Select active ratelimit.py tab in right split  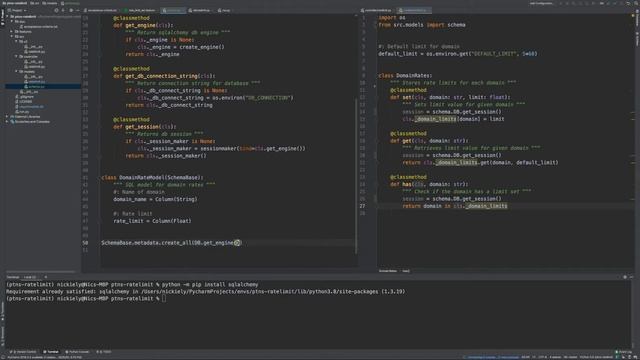[x=415, y=10]
